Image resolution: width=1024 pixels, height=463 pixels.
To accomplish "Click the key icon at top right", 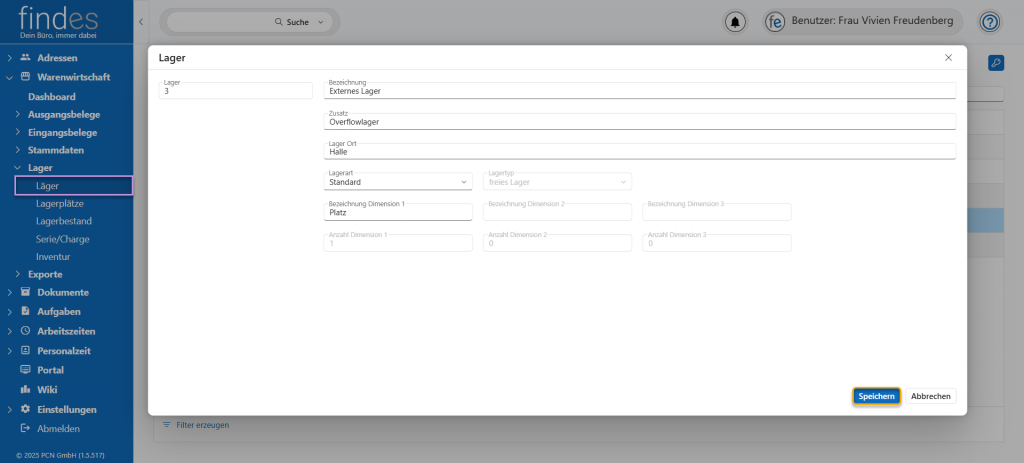I will click(x=995, y=63).
